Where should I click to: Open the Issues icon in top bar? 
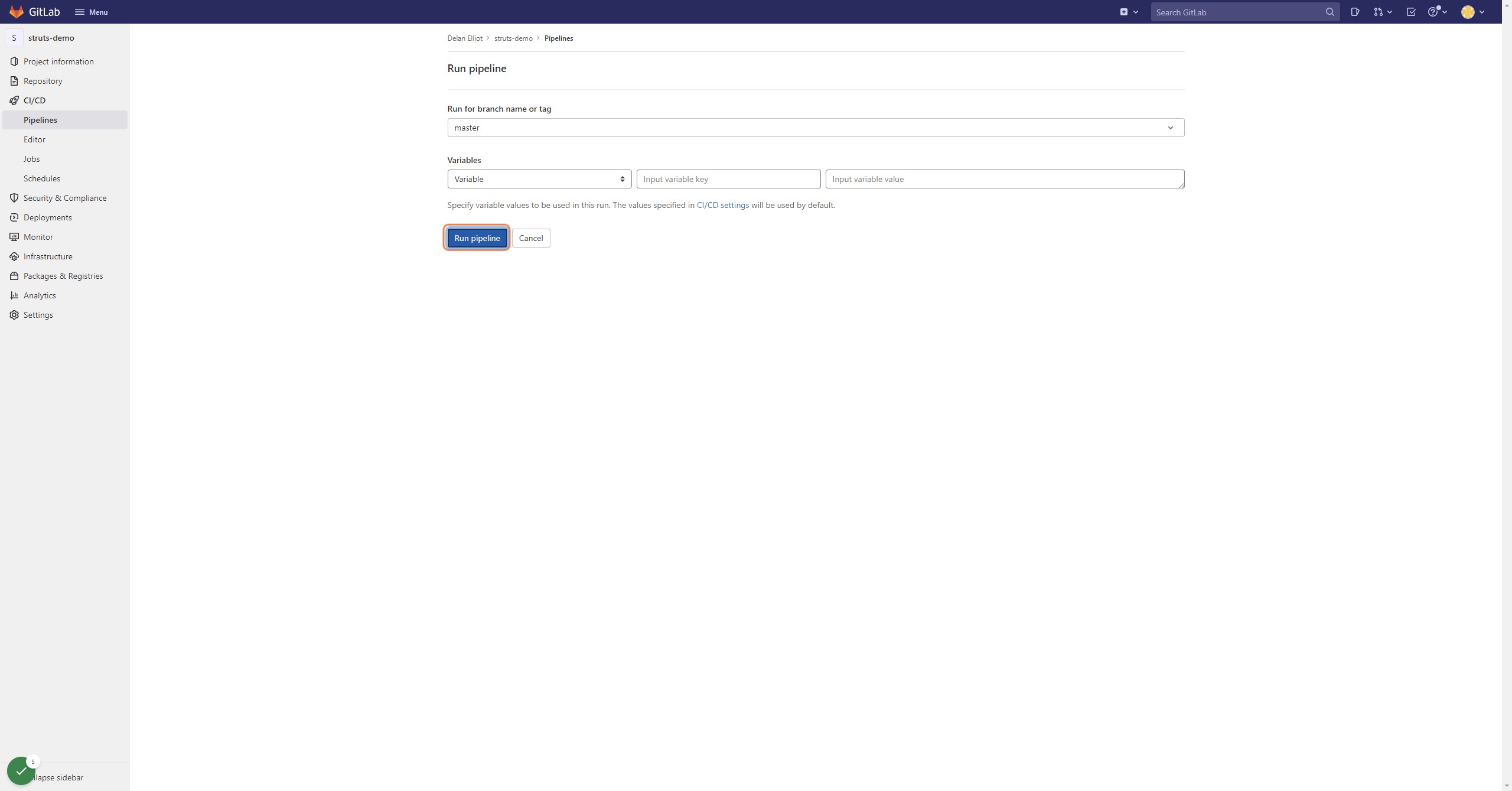point(1355,12)
